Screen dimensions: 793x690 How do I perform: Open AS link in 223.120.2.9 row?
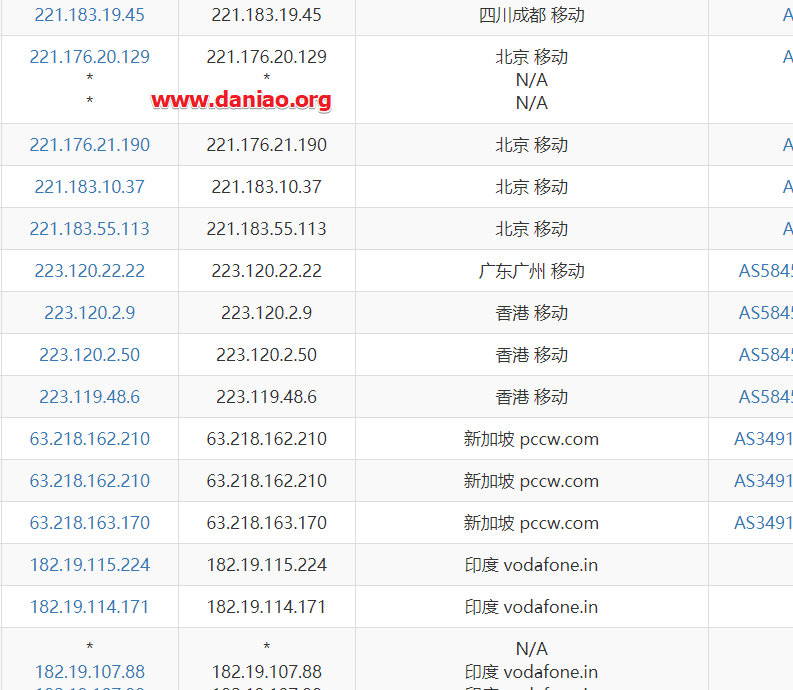click(765, 313)
